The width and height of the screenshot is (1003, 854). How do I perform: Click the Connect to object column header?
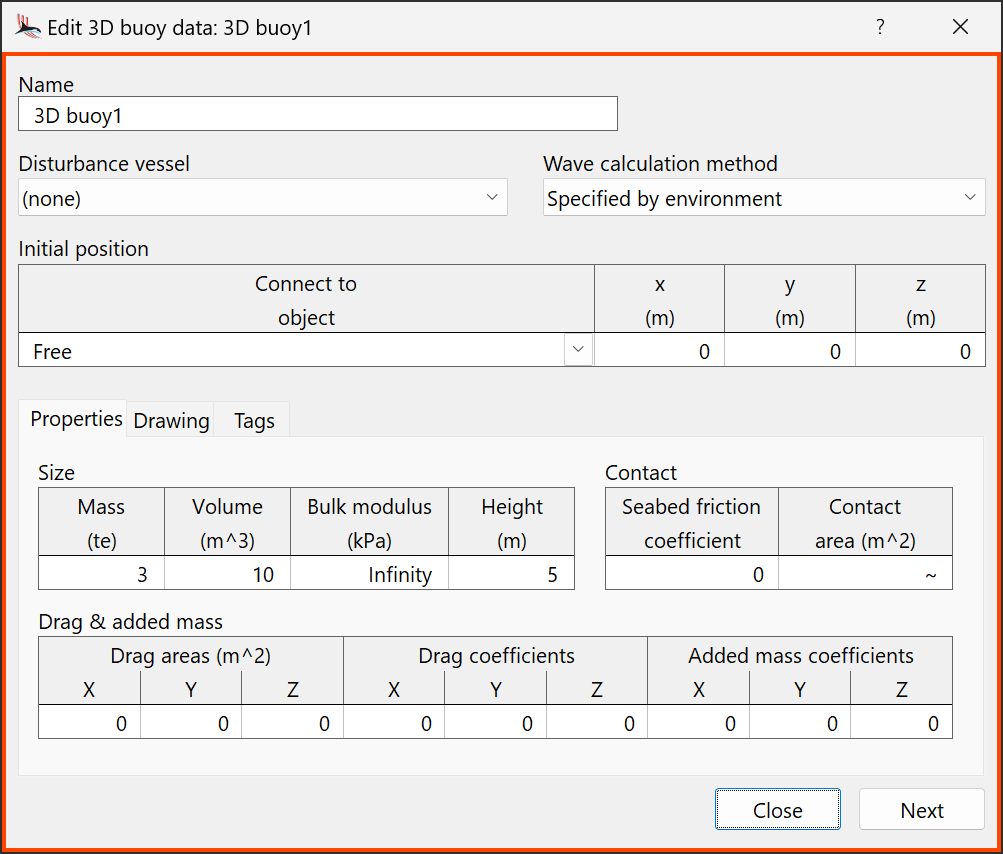tap(306, 299)
